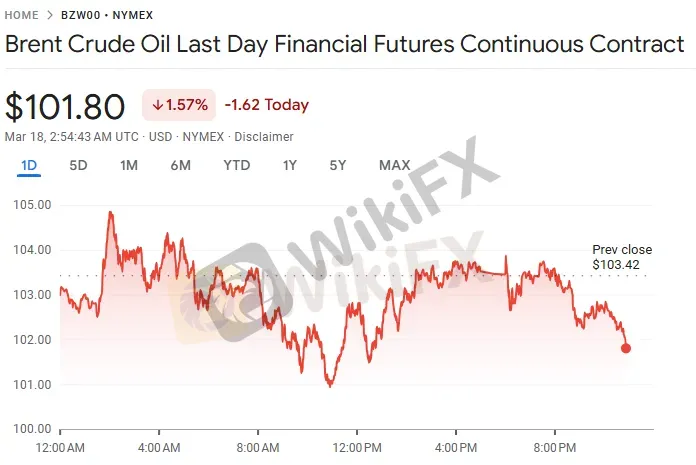Click the red endpoint dot on the chart line

click(626, 348)
